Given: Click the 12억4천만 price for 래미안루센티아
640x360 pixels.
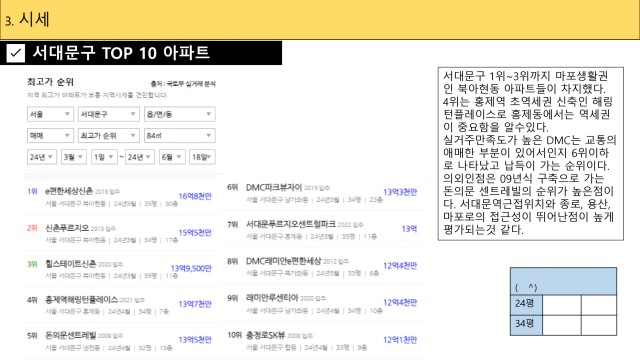Looking at the screenshot, I should click(x=400, y=302).
